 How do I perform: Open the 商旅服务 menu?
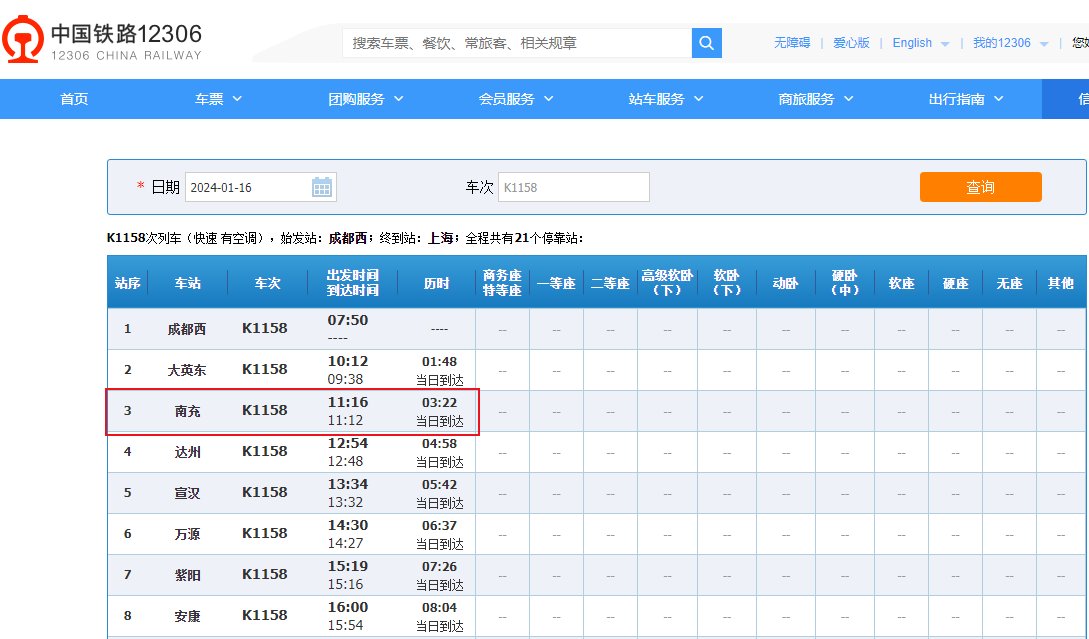814,99
